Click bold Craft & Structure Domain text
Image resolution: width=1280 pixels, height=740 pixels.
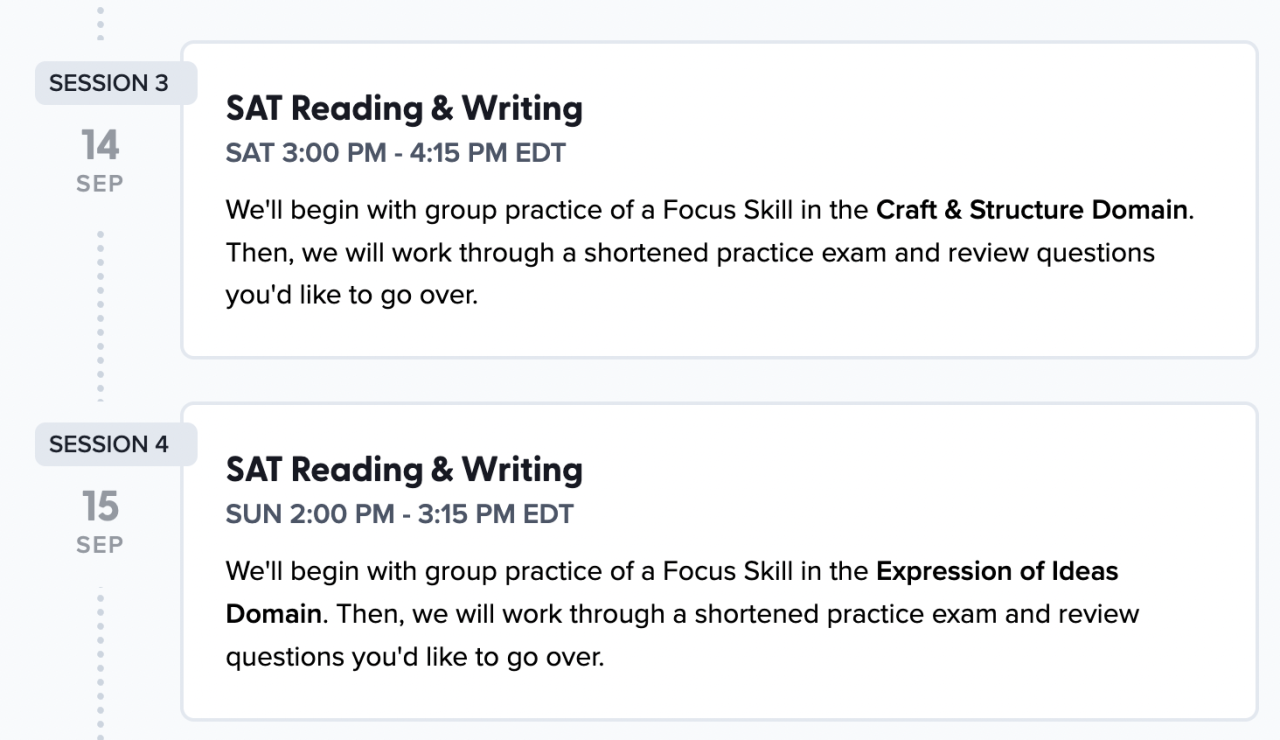coord(1034,211)
